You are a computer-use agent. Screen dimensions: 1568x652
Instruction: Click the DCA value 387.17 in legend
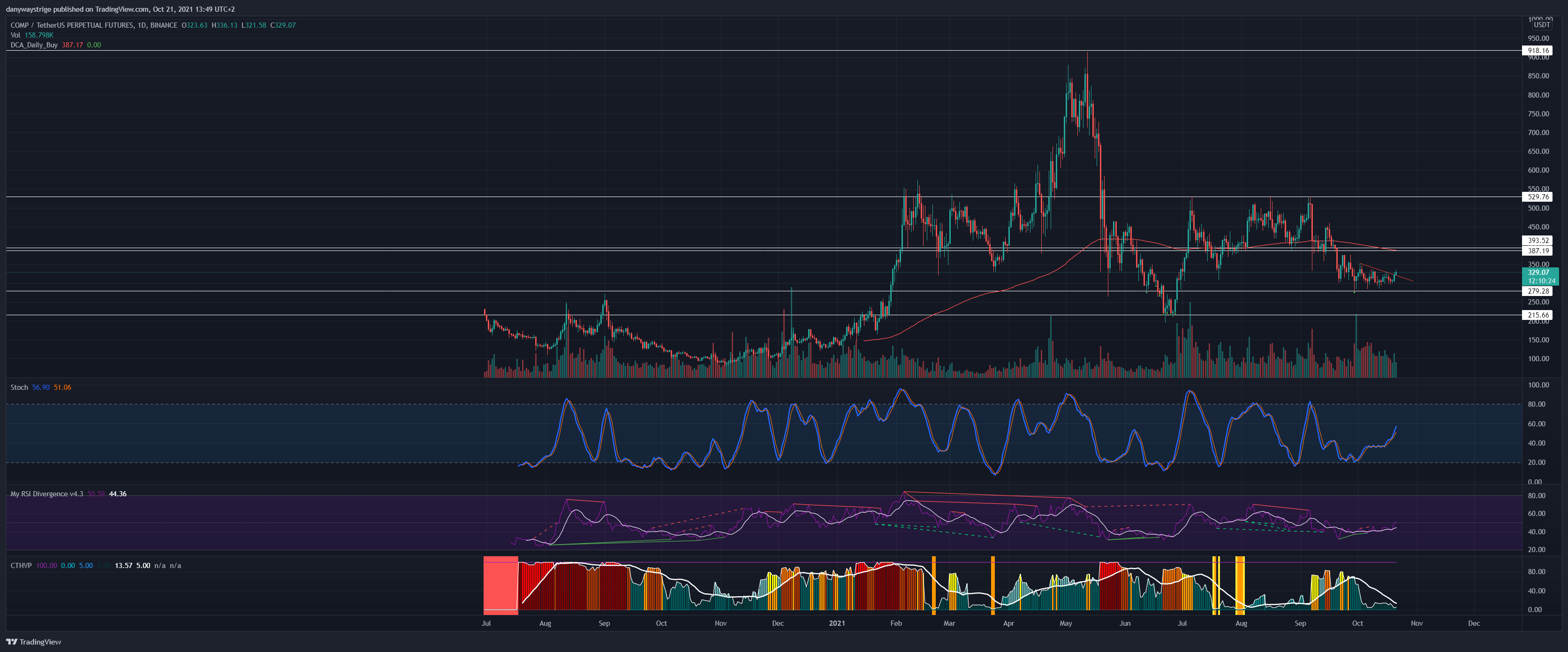pyautogui.click(x=72, y=45)
